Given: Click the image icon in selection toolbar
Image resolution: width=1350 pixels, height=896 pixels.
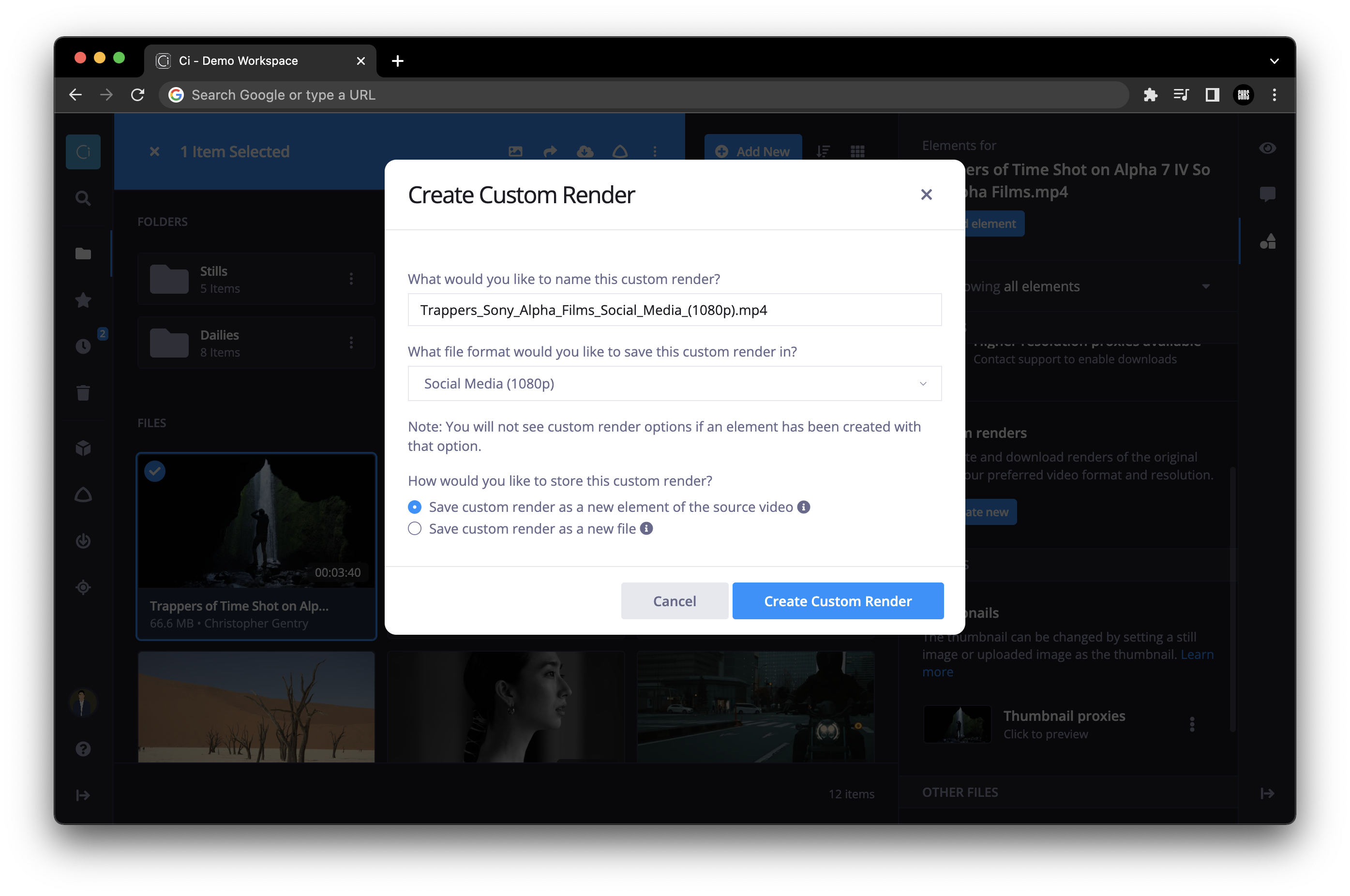Looking at the screenshot, I should click(515, 151).
